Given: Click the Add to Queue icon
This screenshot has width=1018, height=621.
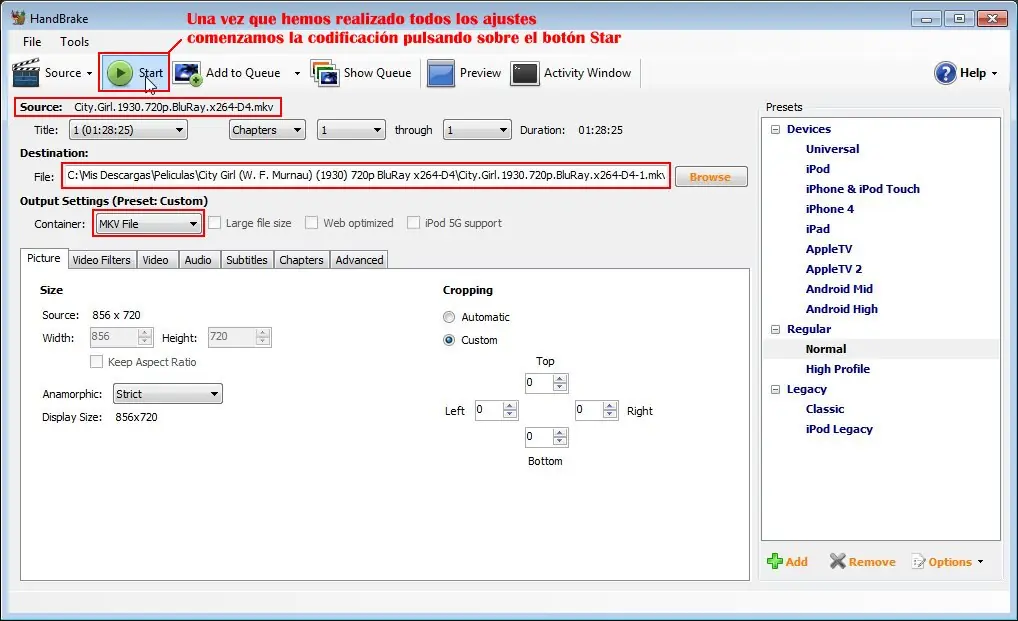Looking at the screenshot, I should point(188,73).
